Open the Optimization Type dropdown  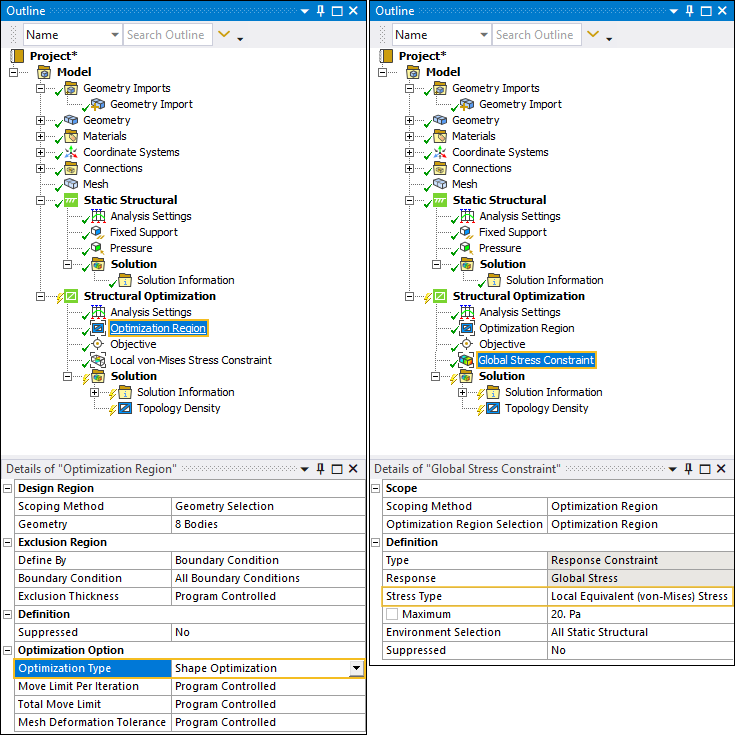(356, 668)
